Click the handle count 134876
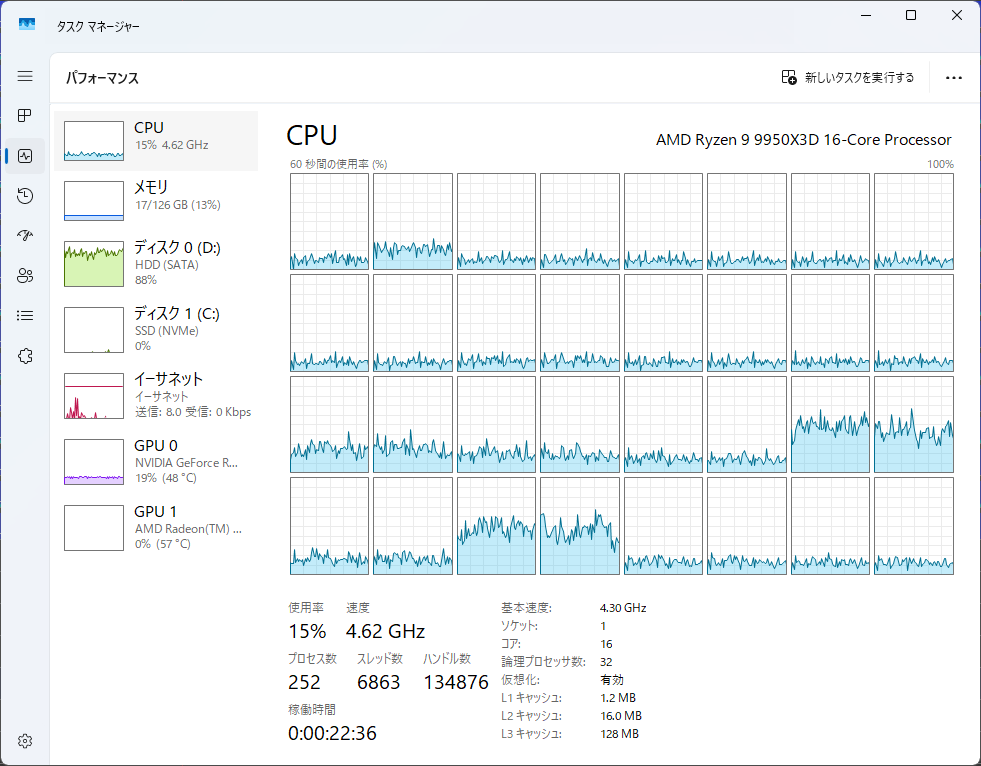This screenshot has height=766, width=981. tap(456, 682)
